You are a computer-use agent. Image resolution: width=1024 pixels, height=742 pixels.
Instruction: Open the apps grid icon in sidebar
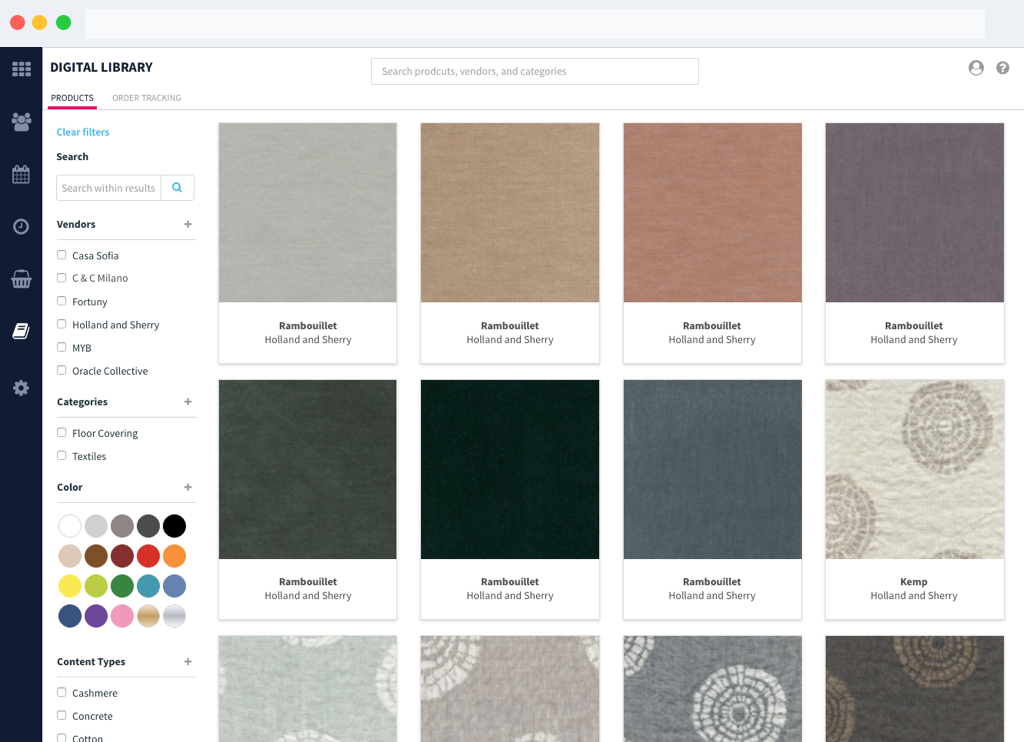tap(21, 69)
